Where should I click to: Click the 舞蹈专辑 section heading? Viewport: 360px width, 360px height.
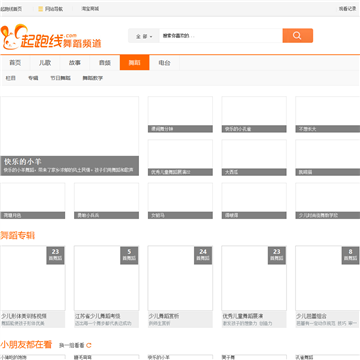tap(18, 236)
